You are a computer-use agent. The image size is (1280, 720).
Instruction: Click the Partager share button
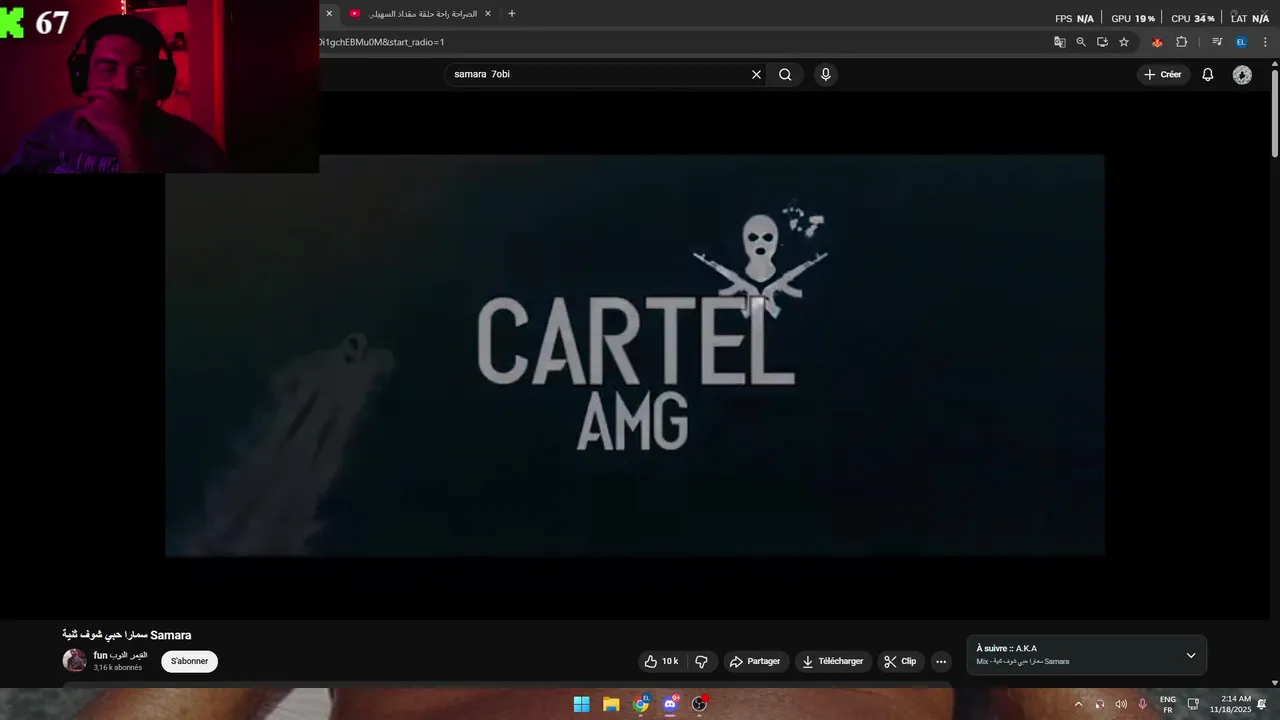[755, 661]
